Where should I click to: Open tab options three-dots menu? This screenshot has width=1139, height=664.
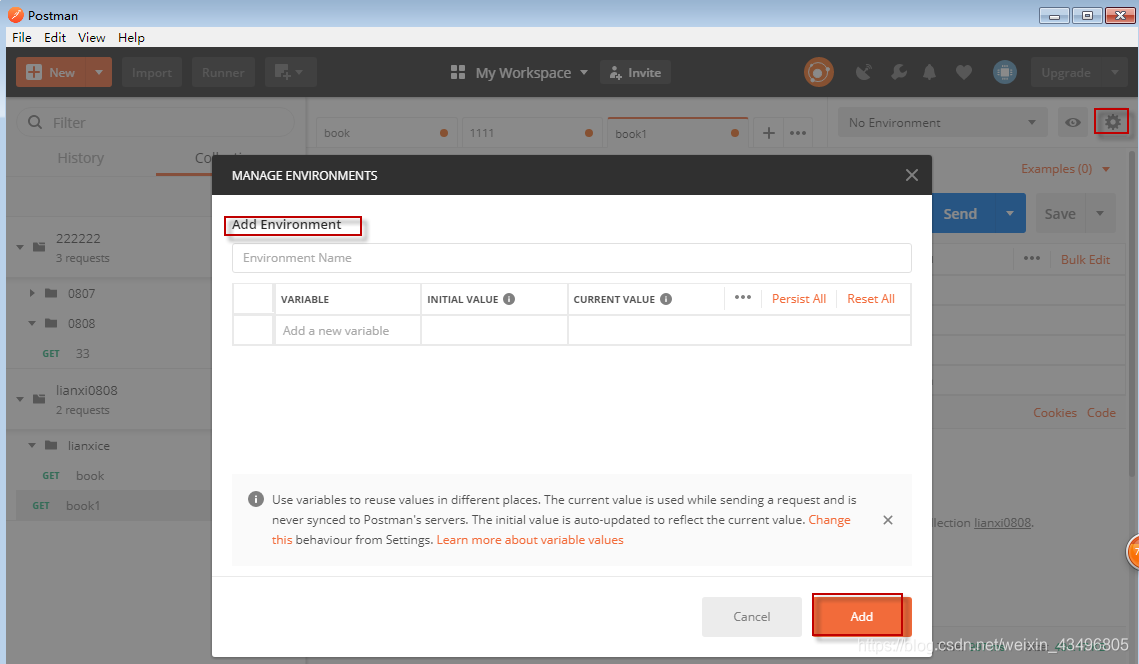coord(798,133)
